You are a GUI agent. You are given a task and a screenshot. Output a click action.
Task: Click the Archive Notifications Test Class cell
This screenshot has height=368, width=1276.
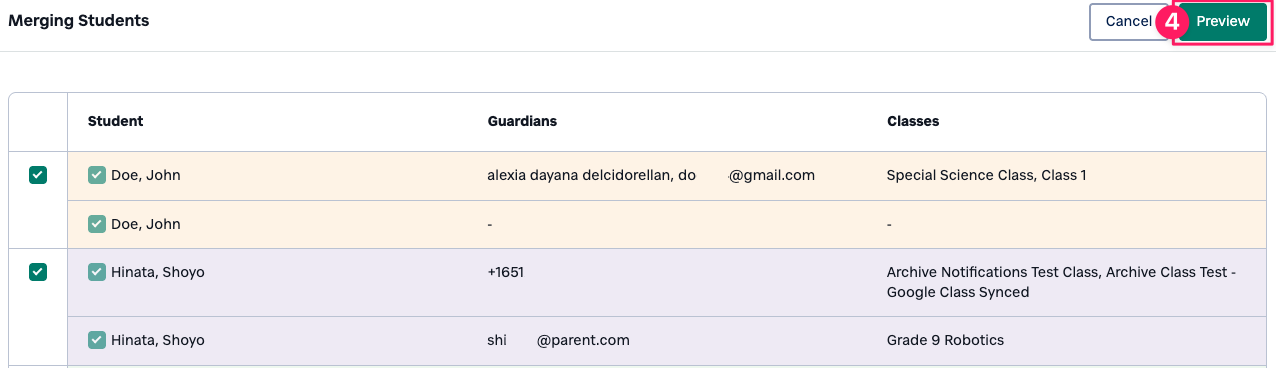(1062, 282)
